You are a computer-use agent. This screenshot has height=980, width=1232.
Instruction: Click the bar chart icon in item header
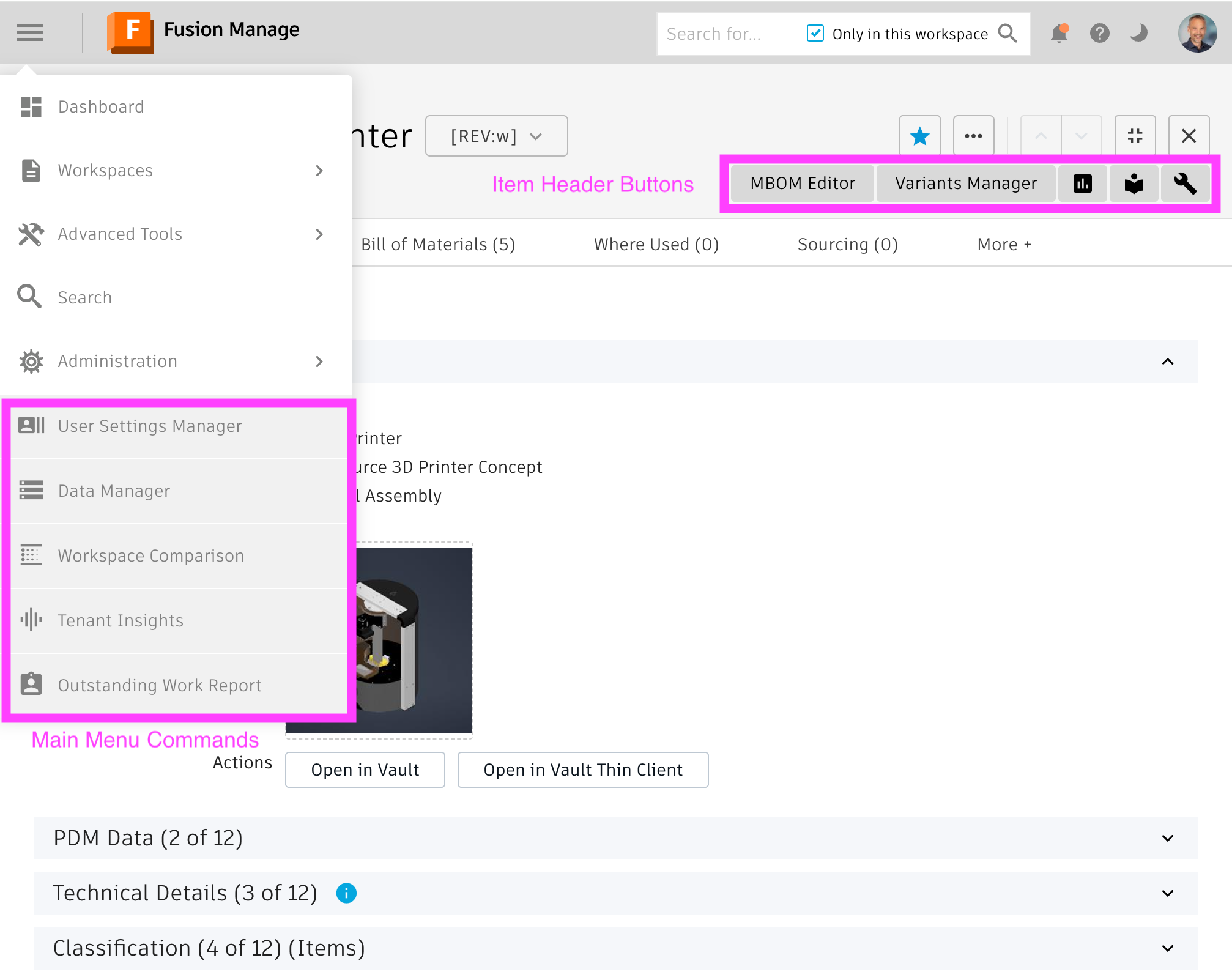click(x=1082, y=184)
